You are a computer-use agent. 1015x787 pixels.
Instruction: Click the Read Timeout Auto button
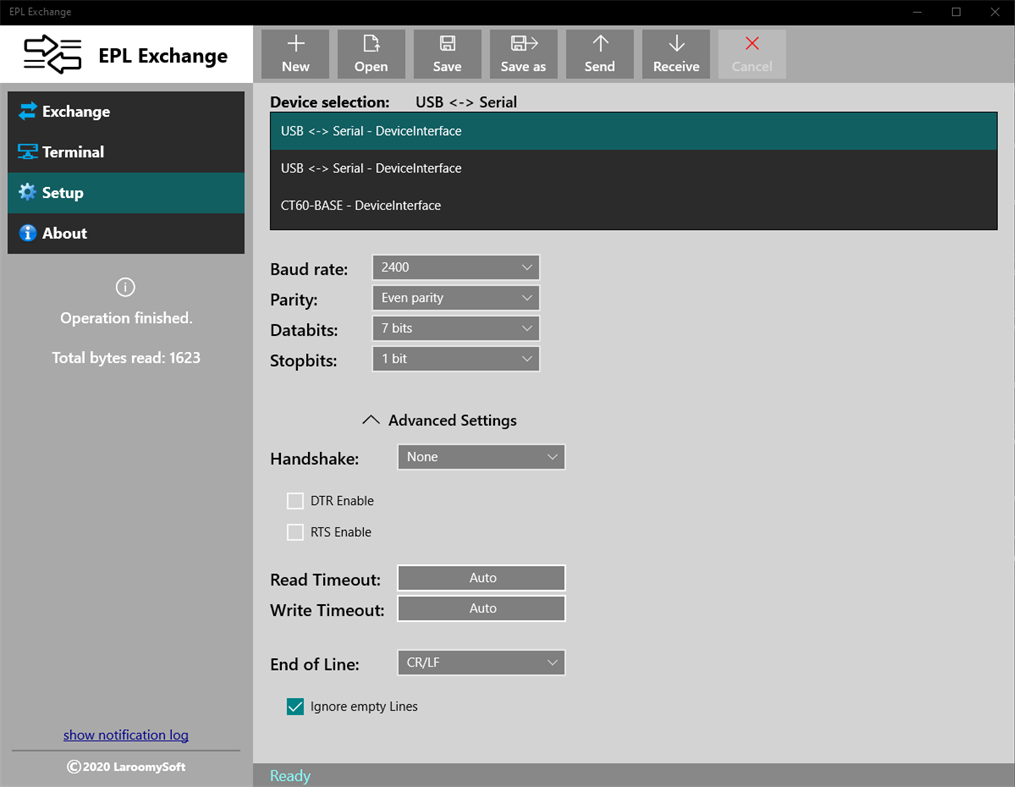pyautogui.click(x=481, y=577)
